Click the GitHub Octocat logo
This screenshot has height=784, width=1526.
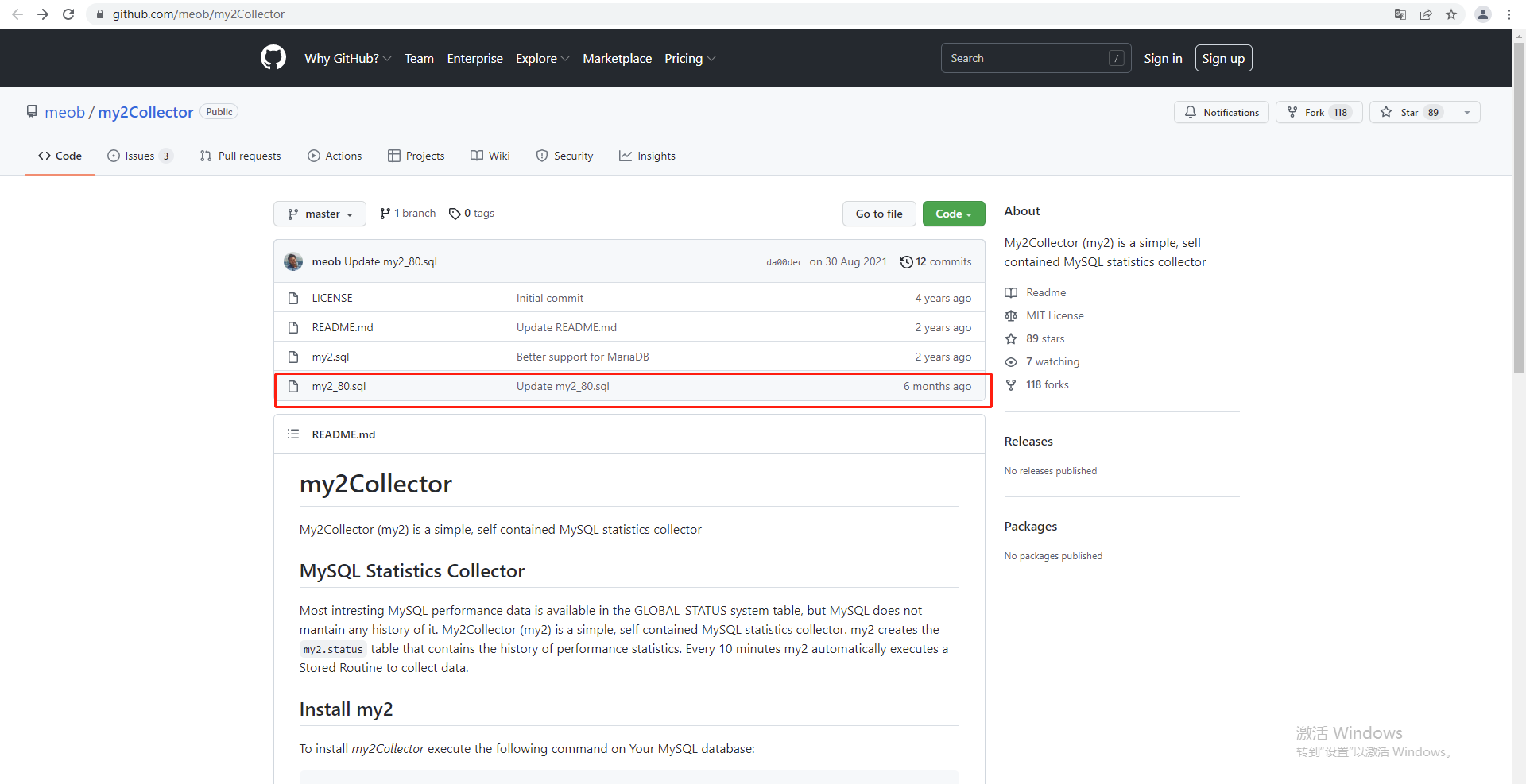coord(273,58)
